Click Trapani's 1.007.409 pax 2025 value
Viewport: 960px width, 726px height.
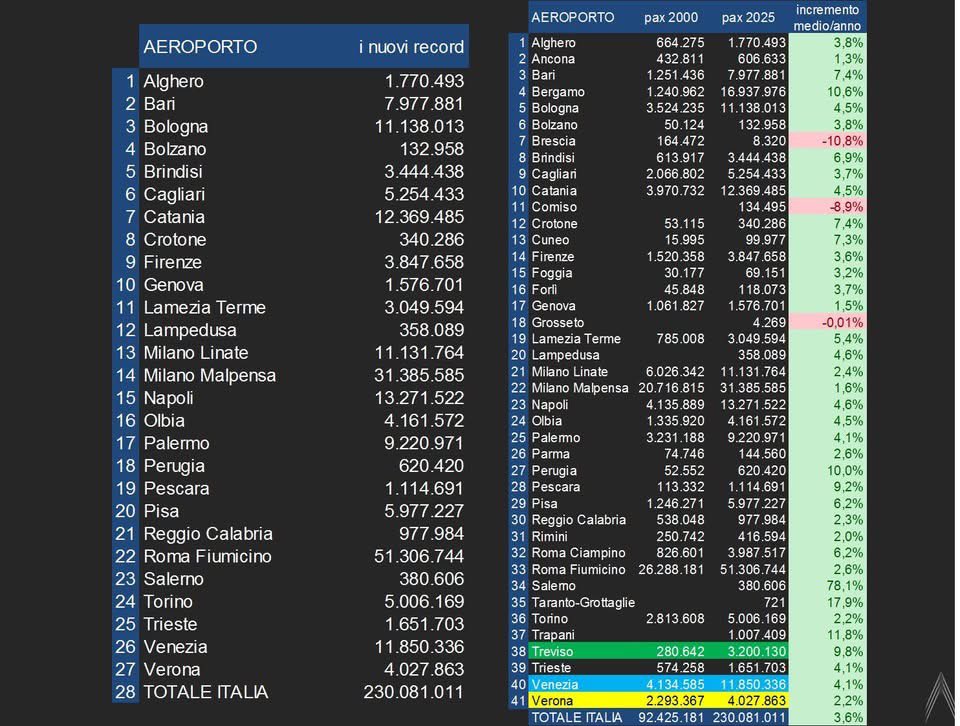click(x=757, y=635)
